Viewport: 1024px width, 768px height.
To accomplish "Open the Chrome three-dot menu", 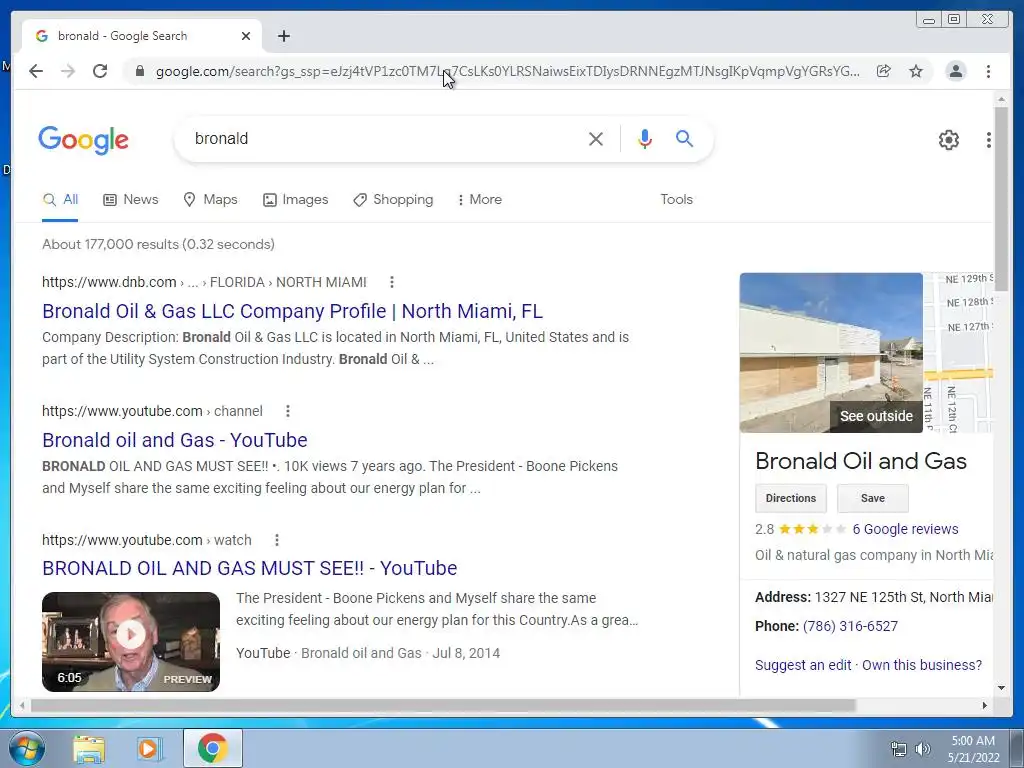I will pyautogui.click(x=988, y=71).
